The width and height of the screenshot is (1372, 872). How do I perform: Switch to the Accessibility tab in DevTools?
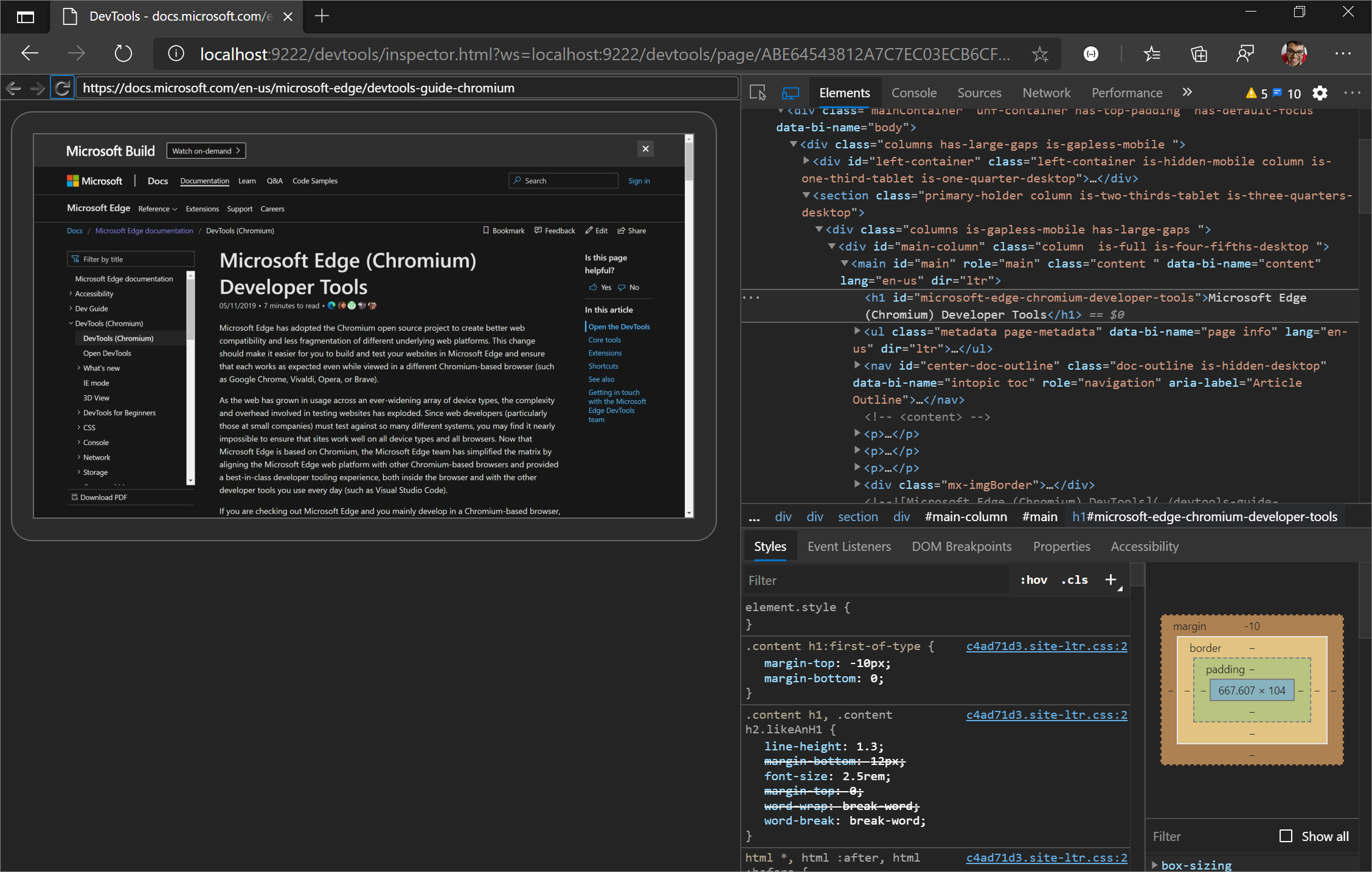1145,546
